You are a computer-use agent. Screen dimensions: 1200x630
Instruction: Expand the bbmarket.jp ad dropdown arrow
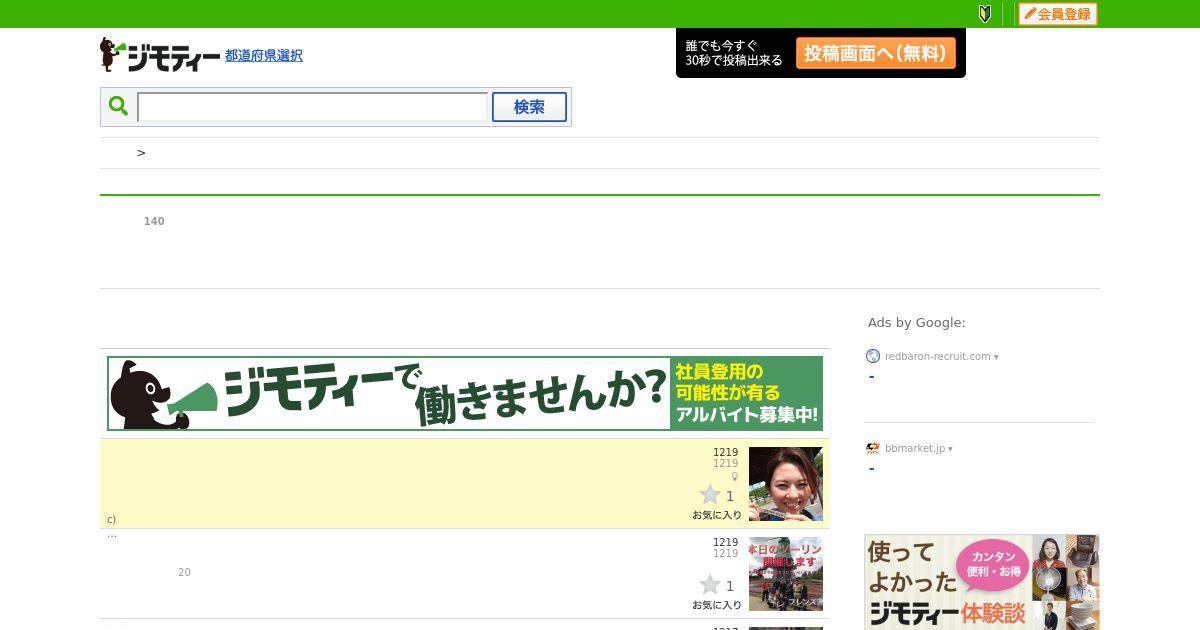(x=950, y=449)
